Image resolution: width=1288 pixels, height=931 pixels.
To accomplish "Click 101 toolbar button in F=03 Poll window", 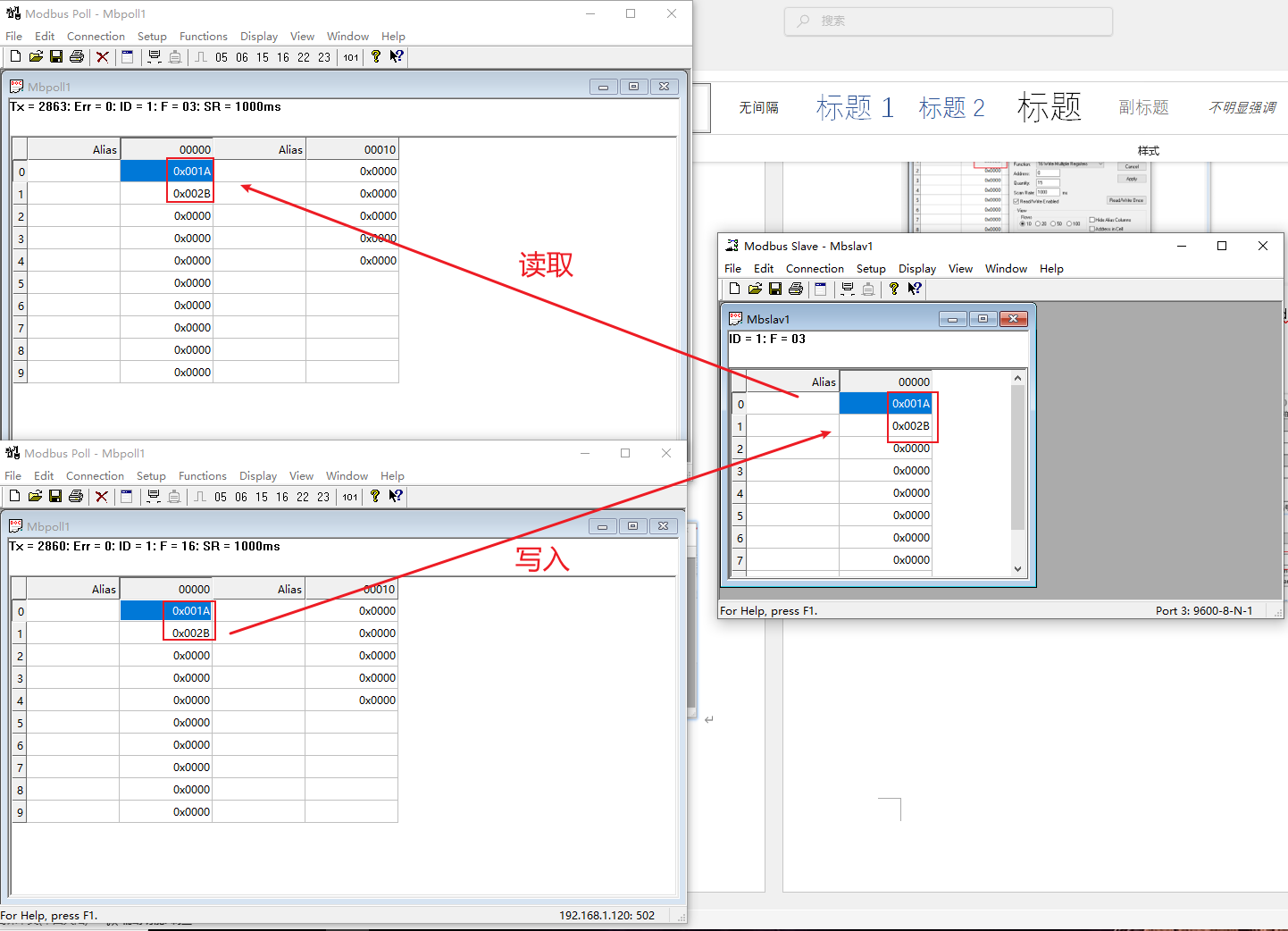I will pyautogui.click(x=351, y=57).
